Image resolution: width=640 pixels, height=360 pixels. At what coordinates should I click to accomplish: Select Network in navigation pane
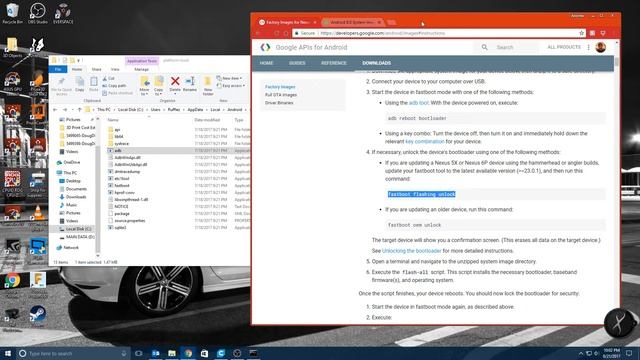click(71, 248)
